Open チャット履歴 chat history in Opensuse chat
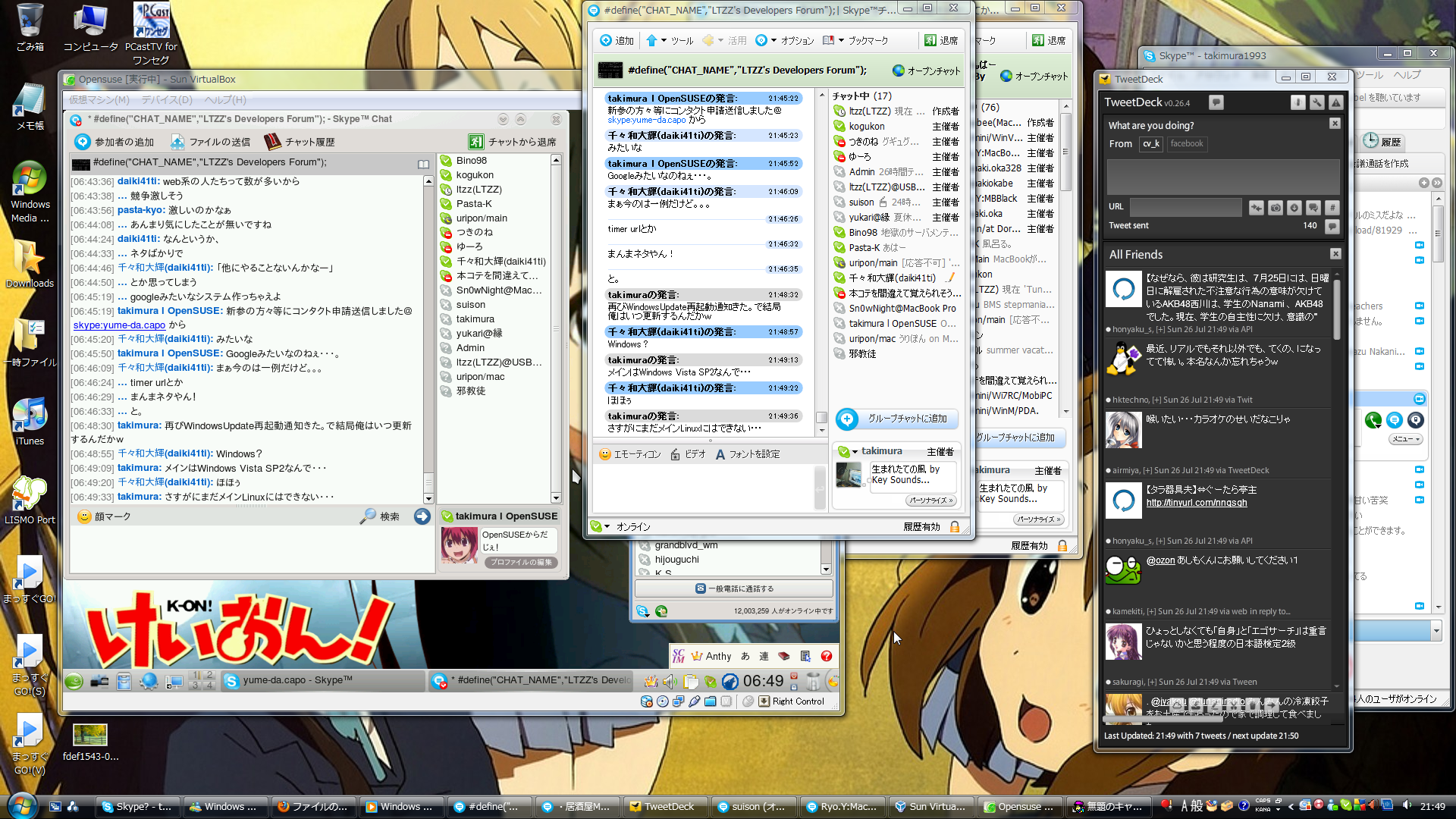Image resolution: width=1456 pixels, height=819 pixels. click(300, 142)
